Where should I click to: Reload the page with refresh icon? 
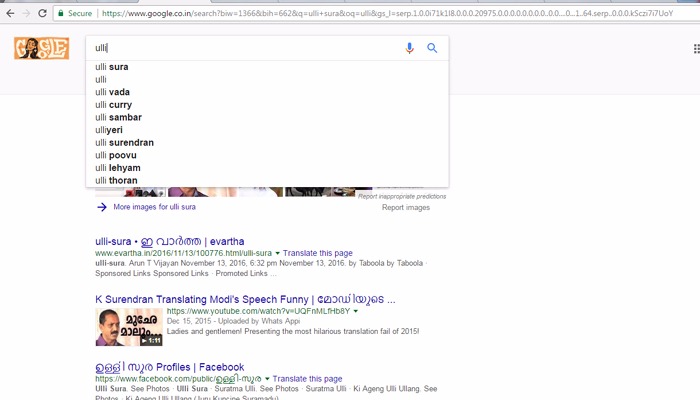pyautogui.click(x=42, y=13)
